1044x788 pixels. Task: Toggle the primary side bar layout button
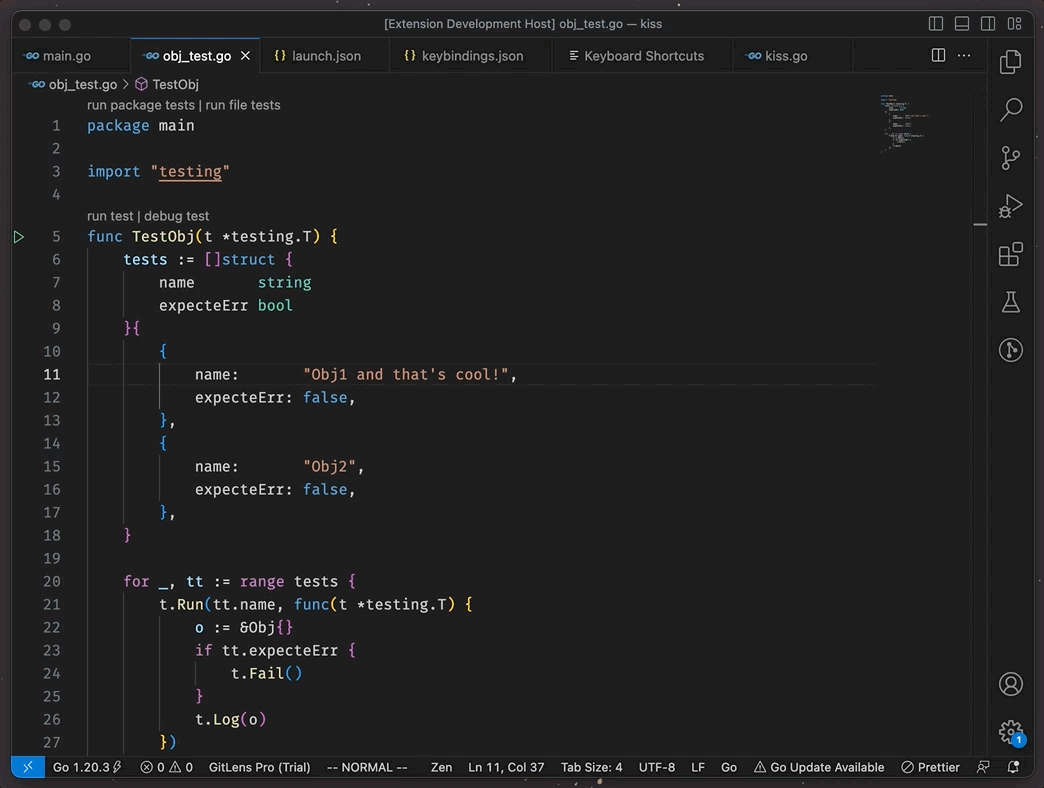936,24
